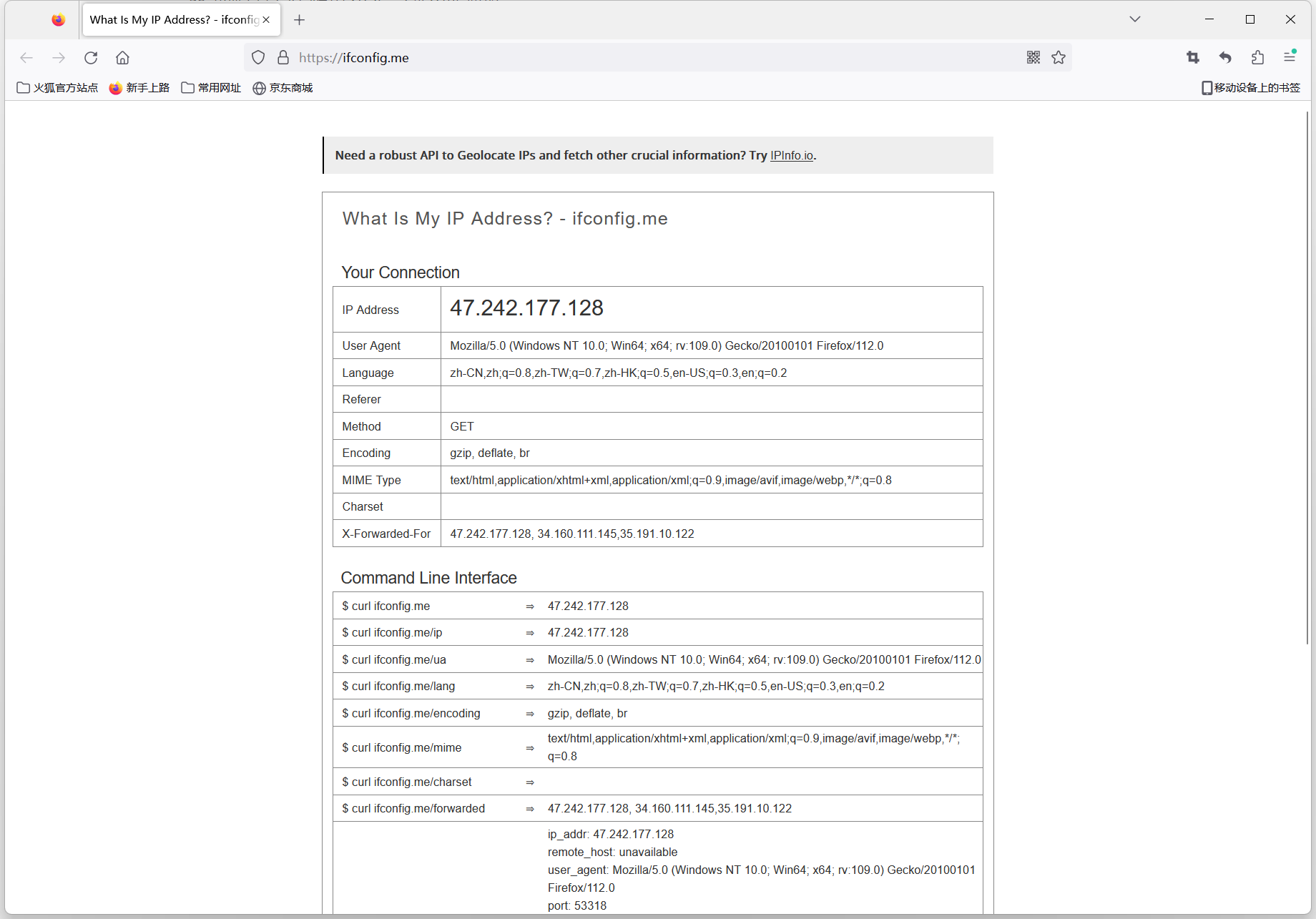Click '$ curl ifconfig.me/forwarded' command
Image resolution: width=1316 pixels, height=919 pixels.
[413, 809]
